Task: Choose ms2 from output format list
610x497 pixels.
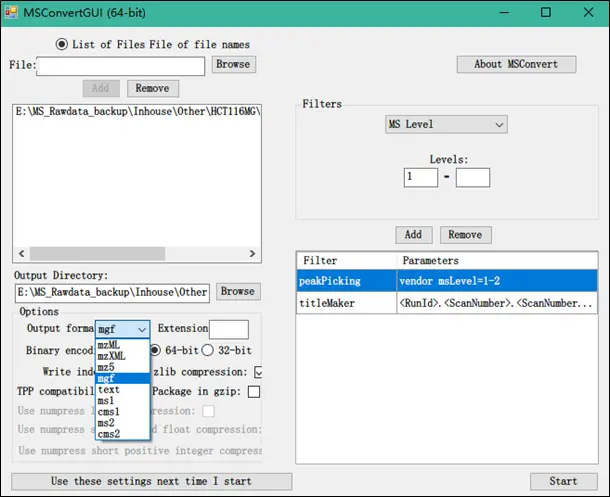Action: coord(123,423)
